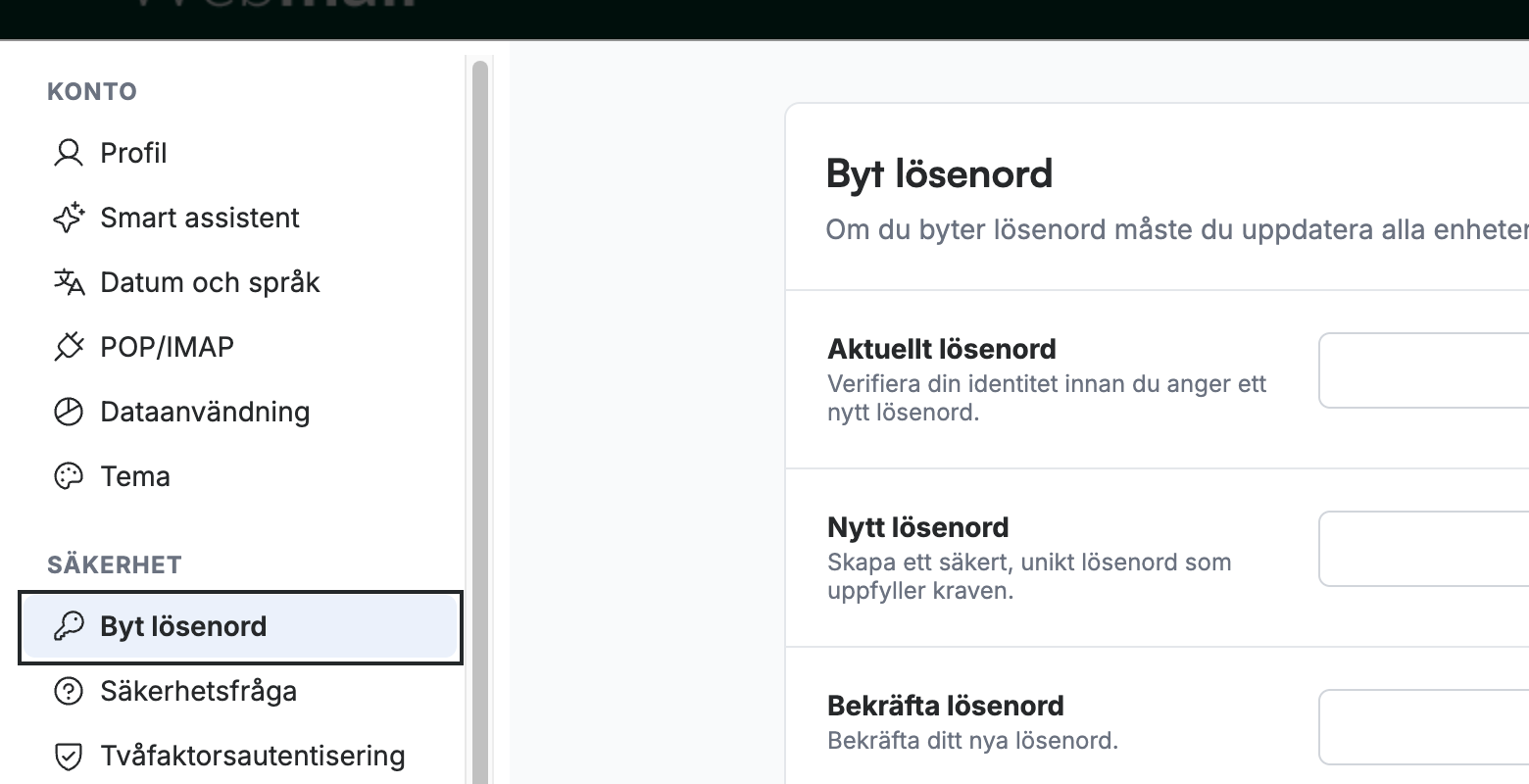The image size is (1529, 784).
Task: Click the Tema palette icon
Action: (68, 476)
